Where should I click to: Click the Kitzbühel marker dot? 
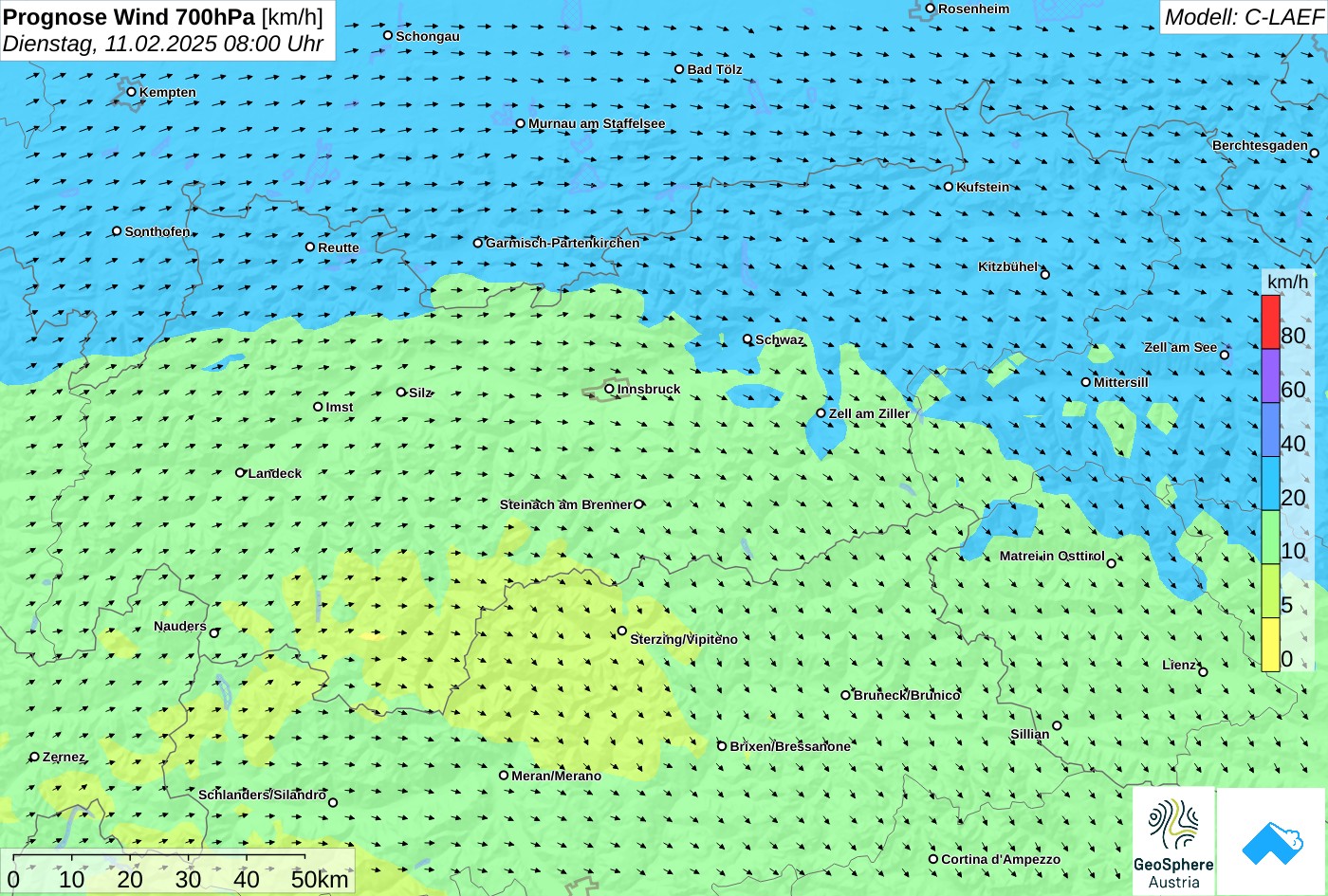click(1044, 275)
